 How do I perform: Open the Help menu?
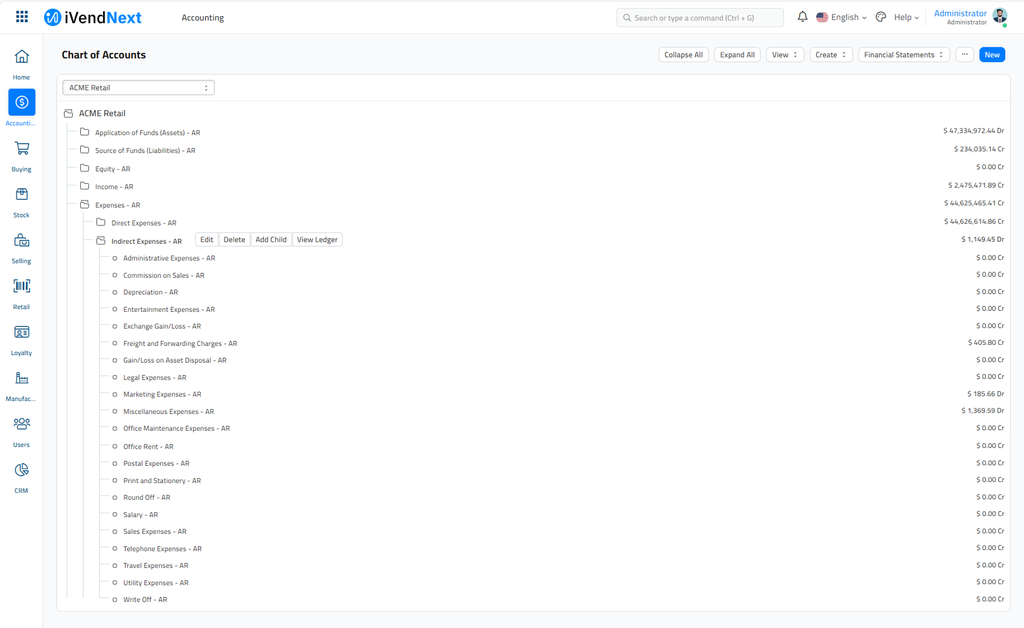906,17
